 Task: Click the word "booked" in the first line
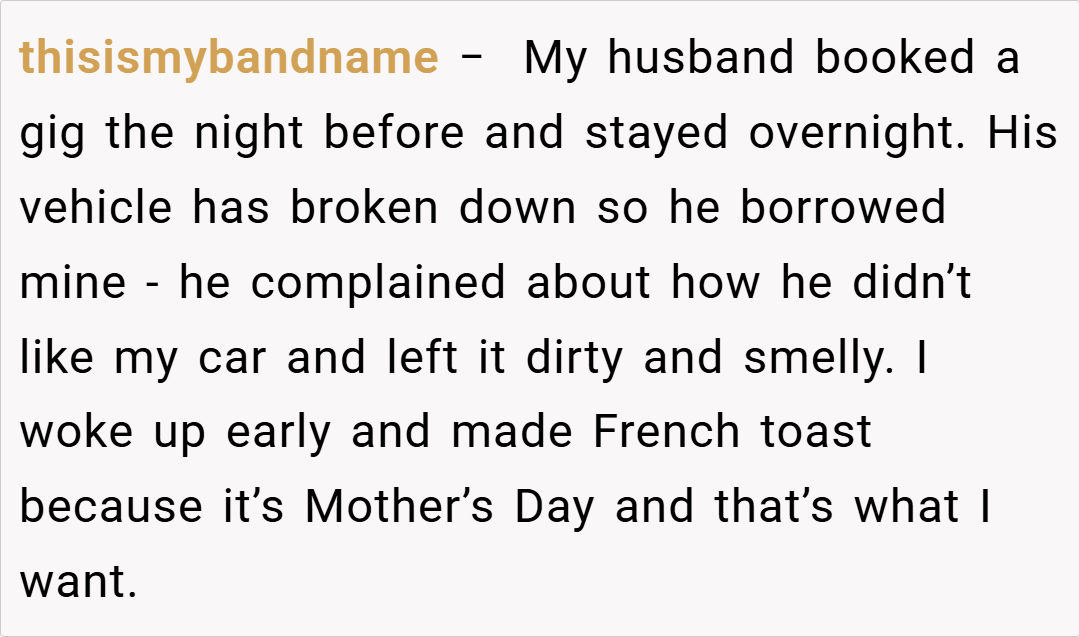(895, 58)
